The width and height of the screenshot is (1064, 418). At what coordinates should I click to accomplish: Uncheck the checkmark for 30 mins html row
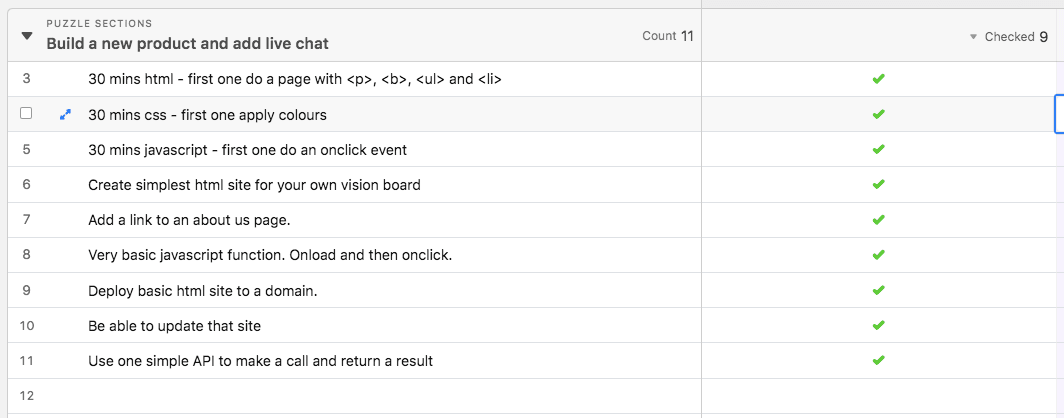(878, 79)
